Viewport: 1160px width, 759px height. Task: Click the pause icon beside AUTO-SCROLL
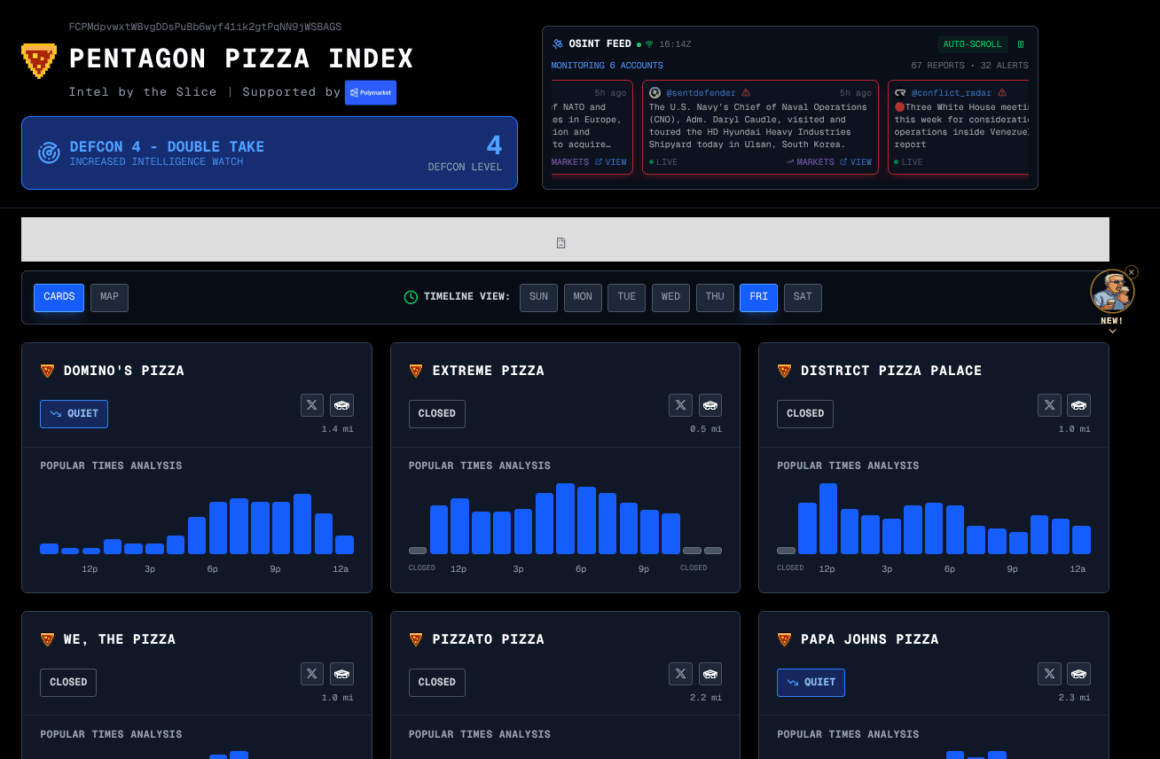pyautogui.click(x=1021, y=43)
